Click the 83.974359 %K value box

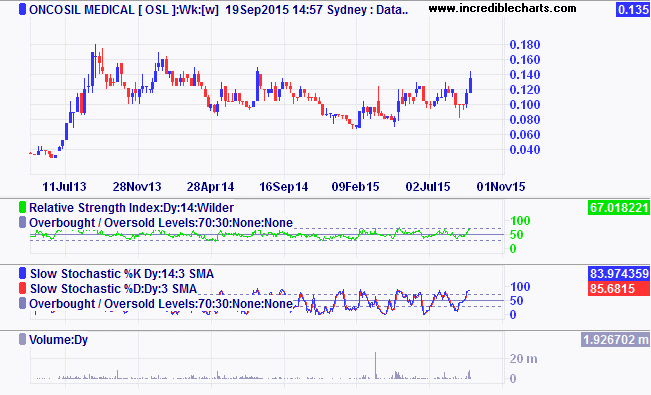click(619, 273)
